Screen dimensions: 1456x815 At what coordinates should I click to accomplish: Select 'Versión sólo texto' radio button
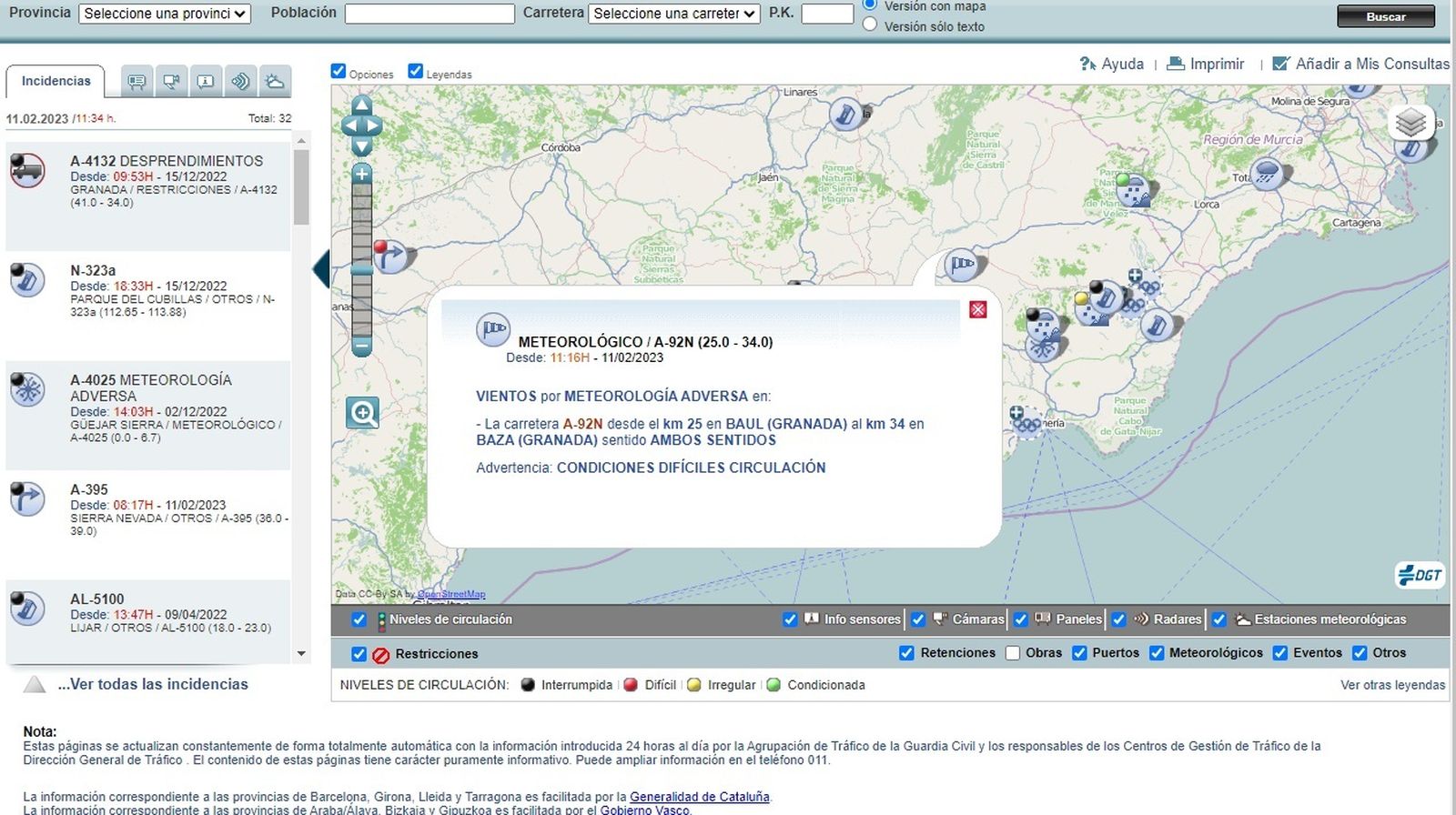[x=870, y=25]
